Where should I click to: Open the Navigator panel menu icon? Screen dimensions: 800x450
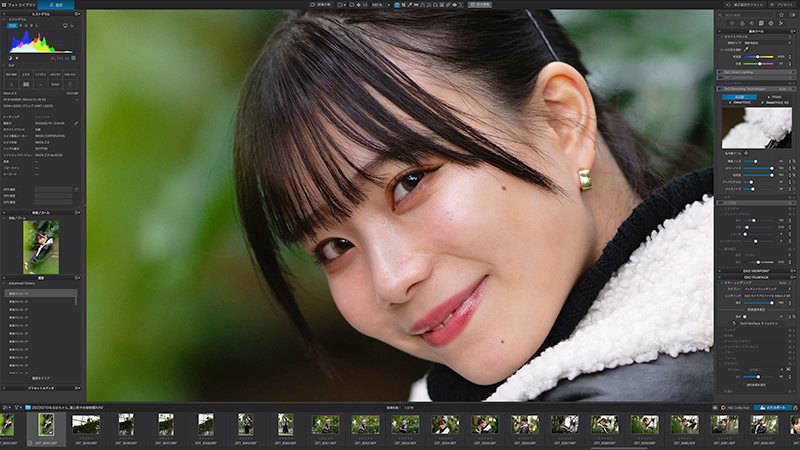click(77, 212)
